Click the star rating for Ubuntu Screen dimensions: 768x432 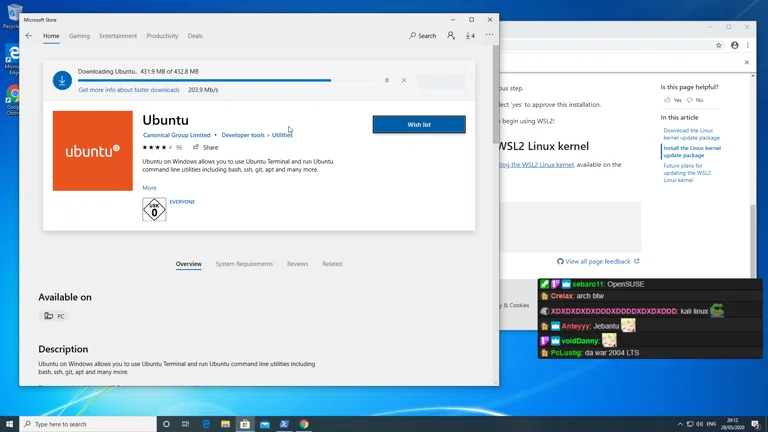point(157,147)
